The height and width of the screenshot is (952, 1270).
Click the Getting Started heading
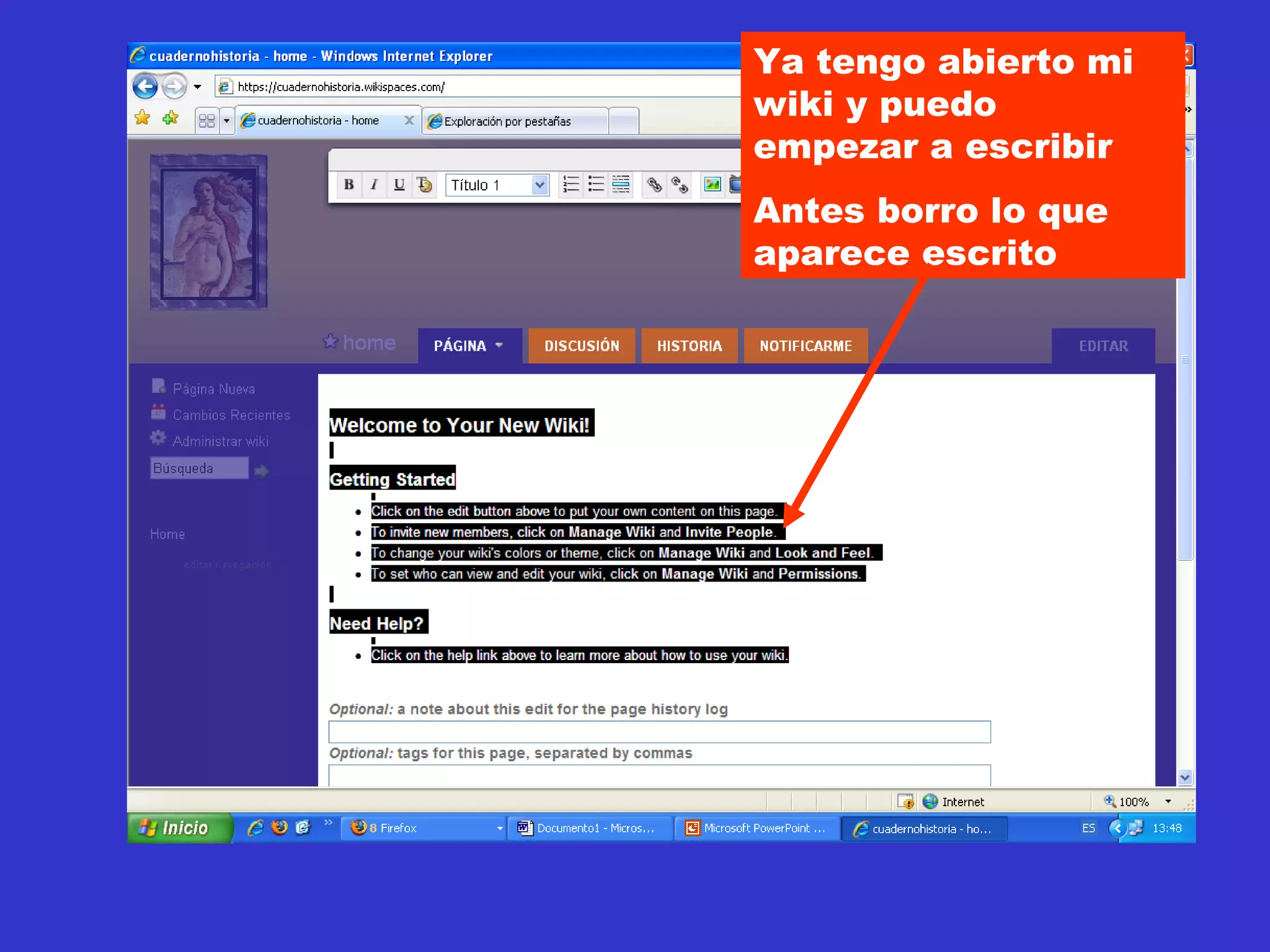point(393,479)
